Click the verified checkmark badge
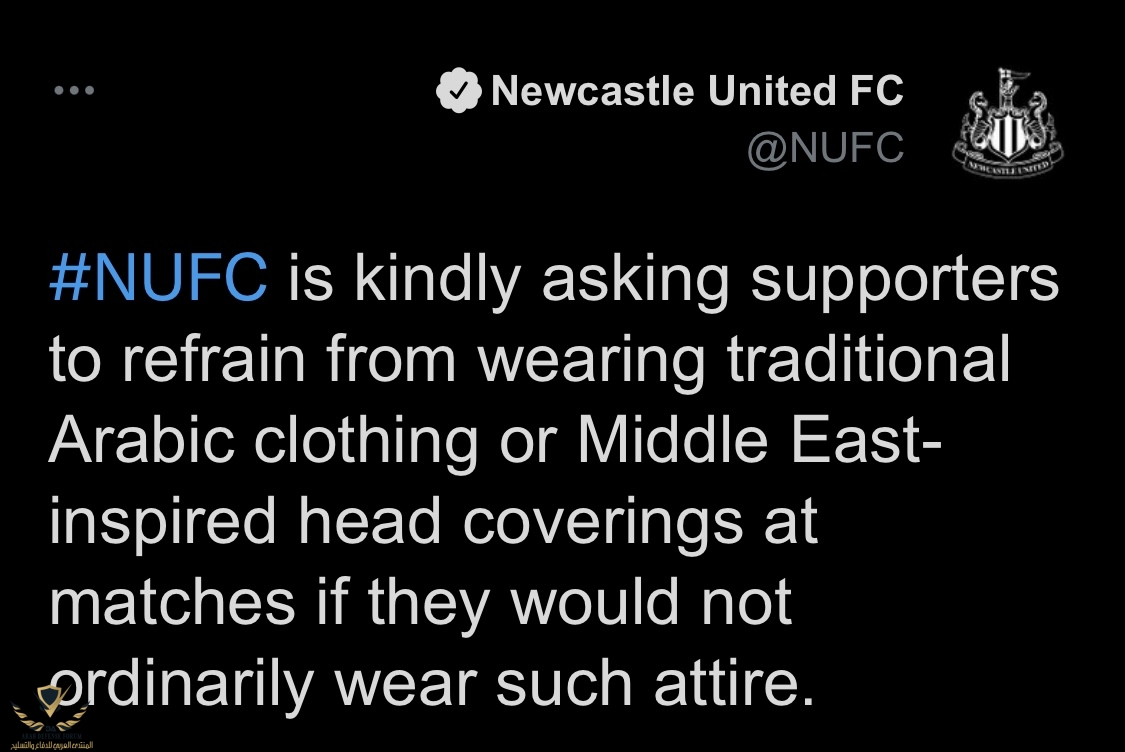 coord(458,90)
